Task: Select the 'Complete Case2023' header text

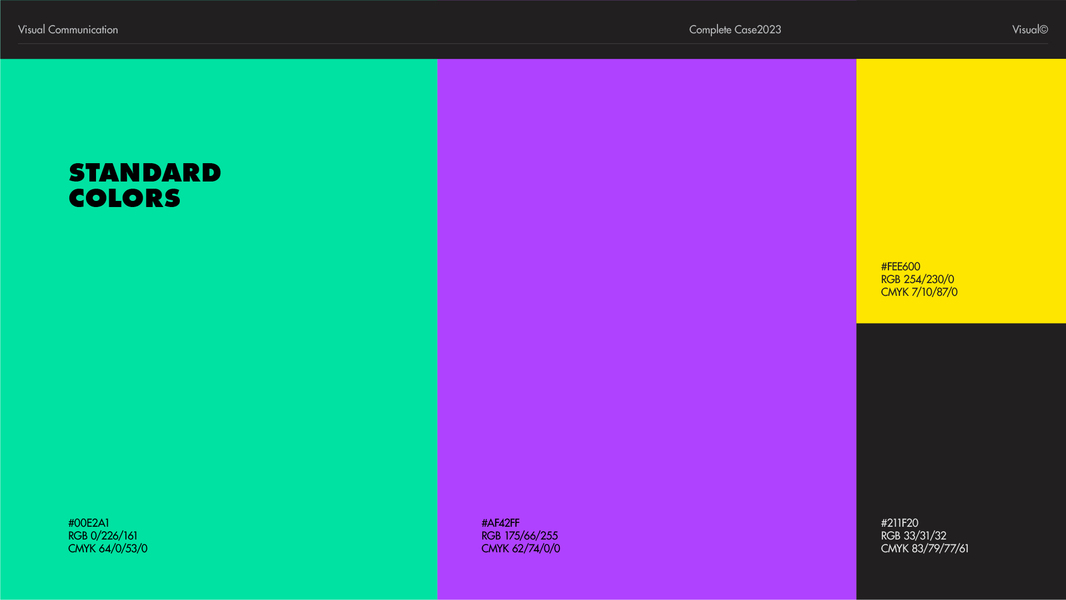Action: (x=735, y=29)
